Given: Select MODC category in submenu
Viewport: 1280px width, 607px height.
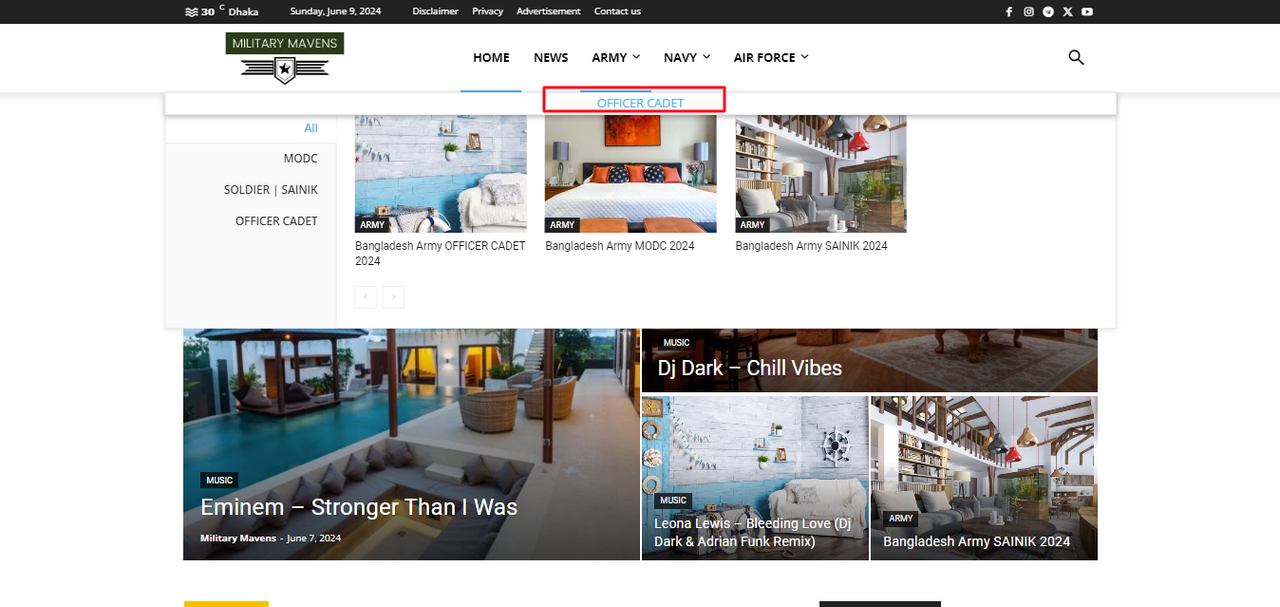Looking at the screenshot, I should pyautogui.click(x=300, y=158).
